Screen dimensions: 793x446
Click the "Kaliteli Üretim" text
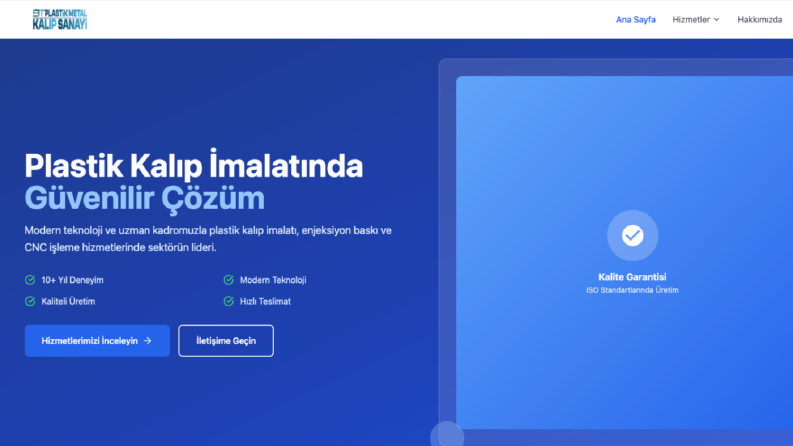pyautogui.click(x=68, y=301)
